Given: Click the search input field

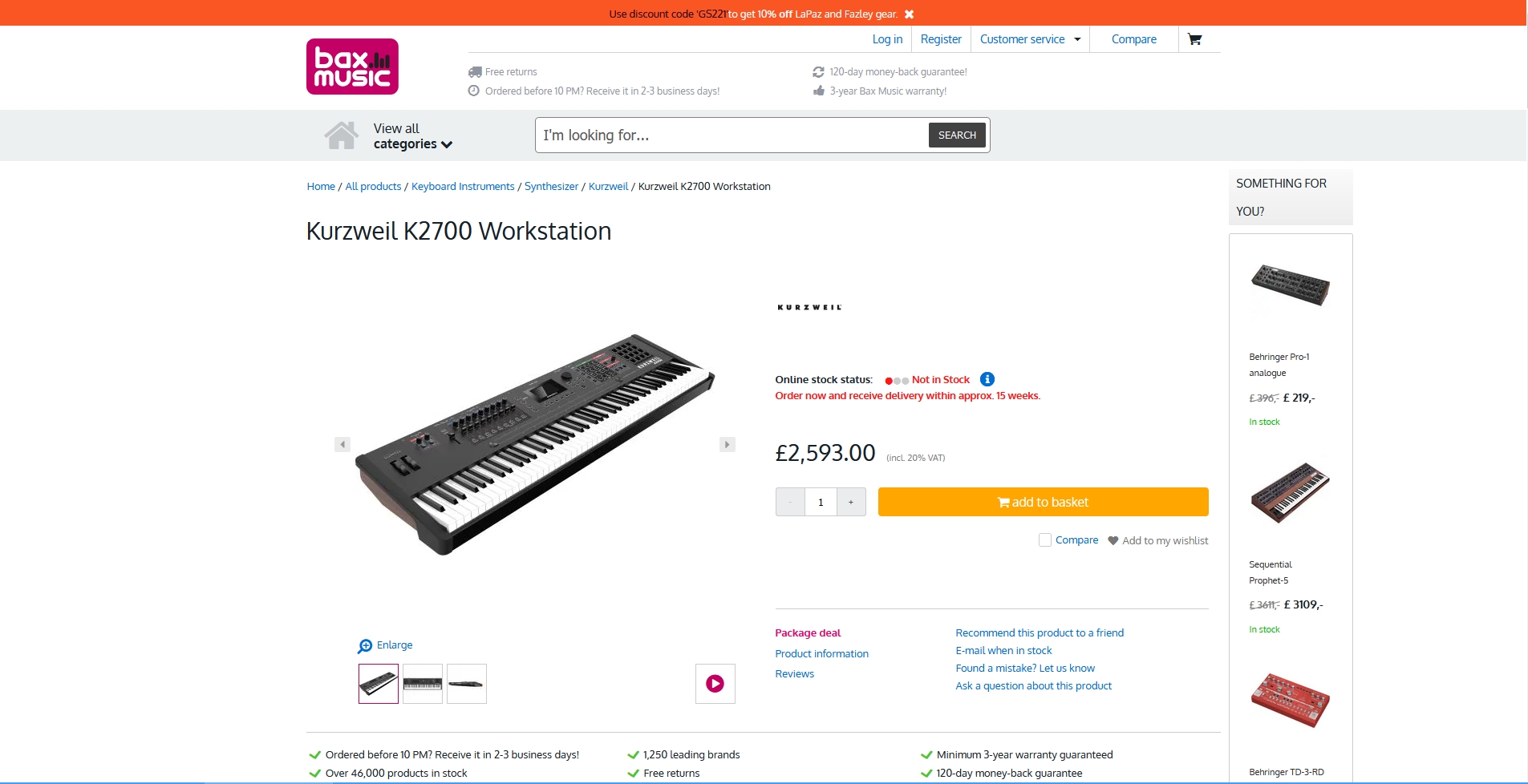Looking at the screenshot, I should pos(732,135).
